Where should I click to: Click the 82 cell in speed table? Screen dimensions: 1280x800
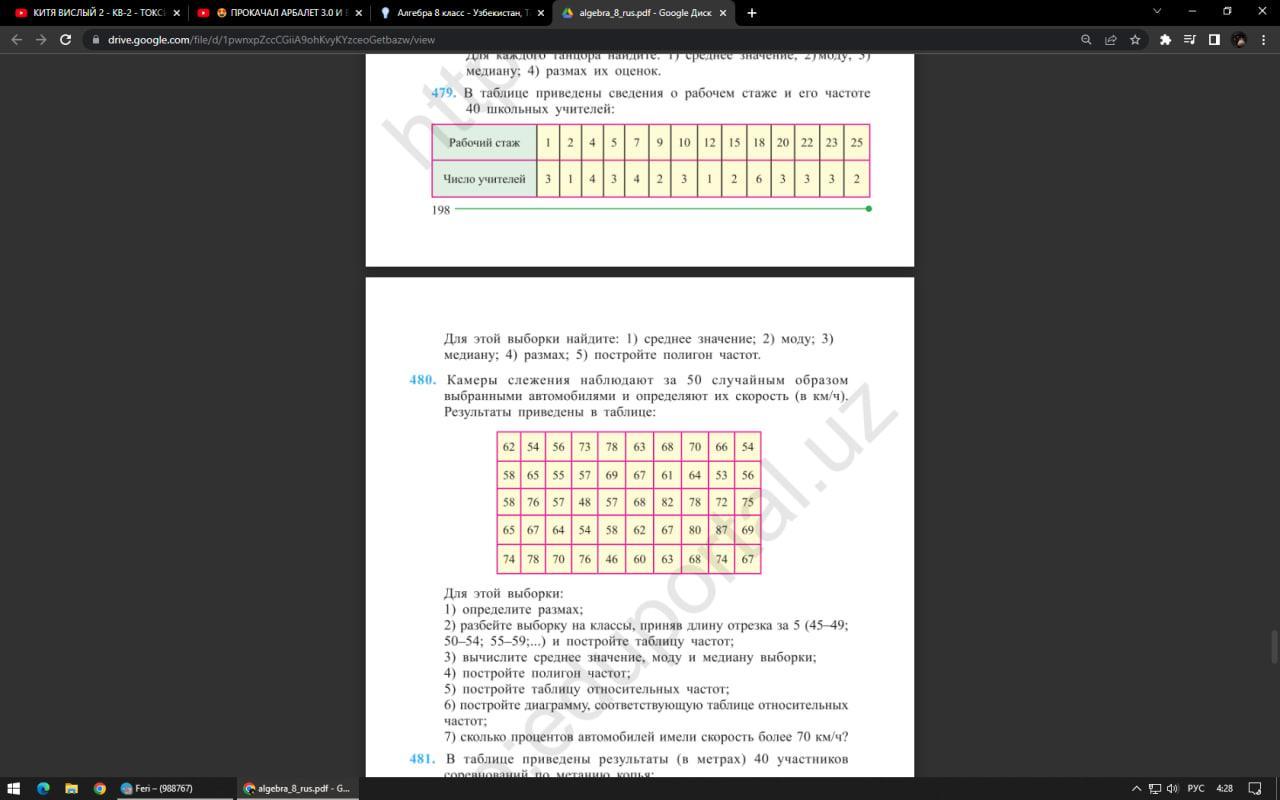(667, 502)
